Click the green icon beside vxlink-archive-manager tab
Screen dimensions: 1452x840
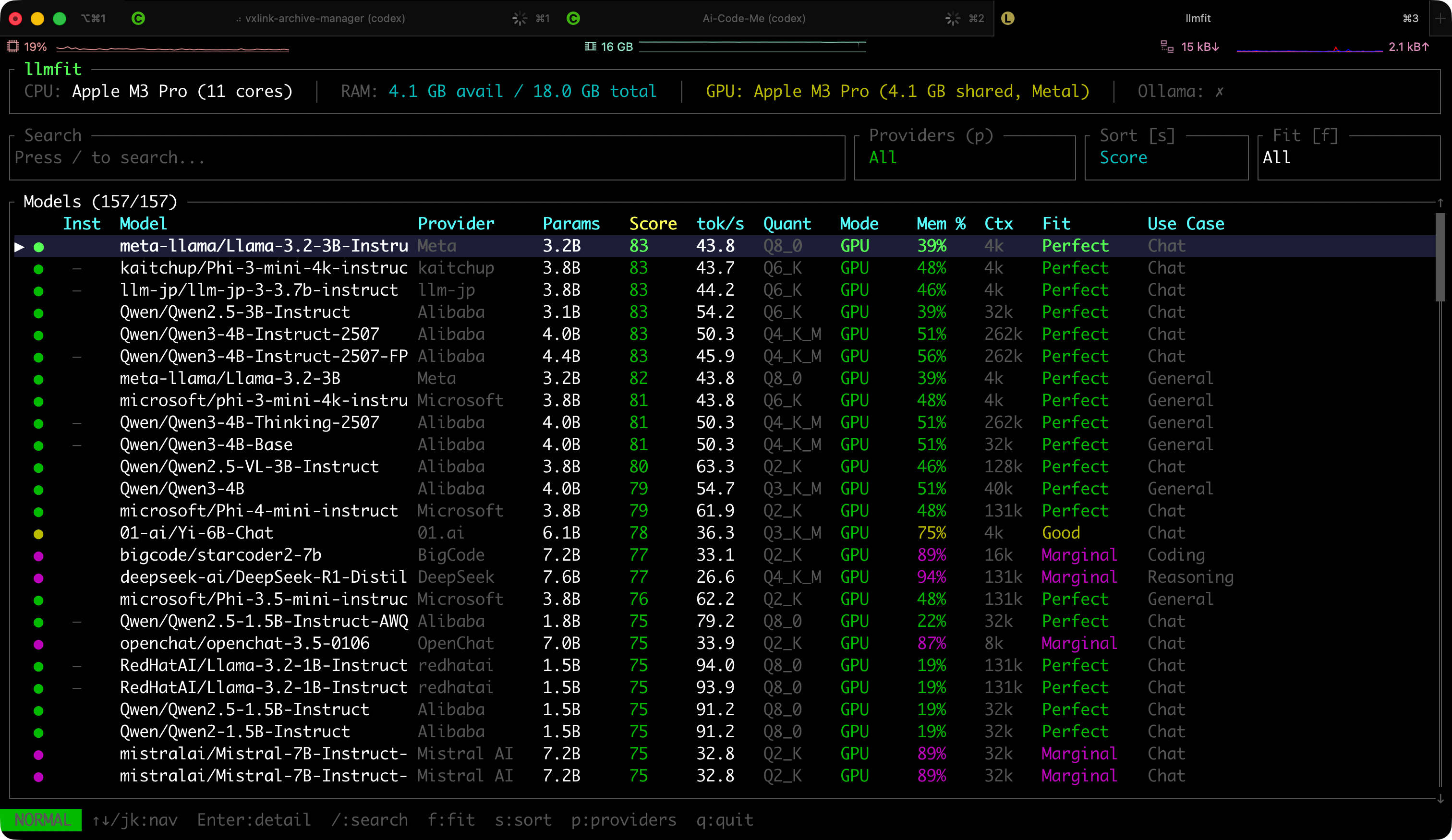[x=138, y=18]
